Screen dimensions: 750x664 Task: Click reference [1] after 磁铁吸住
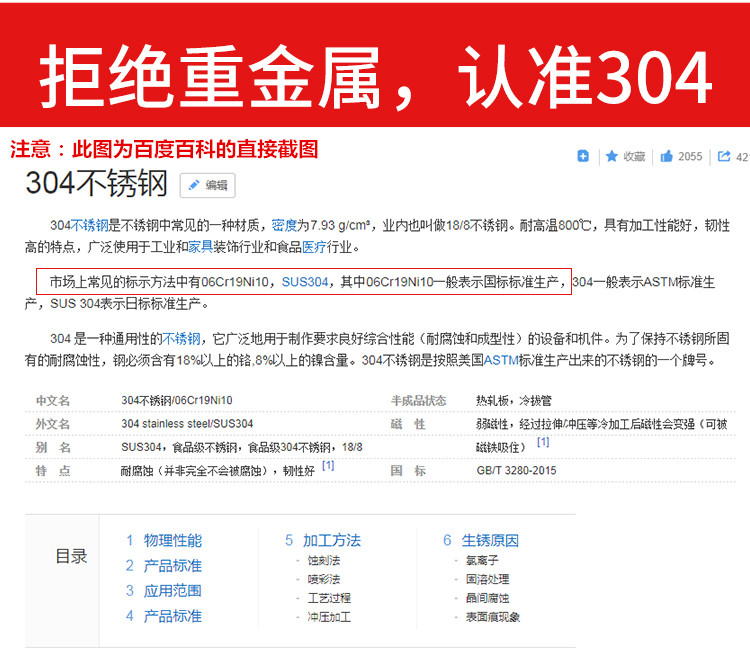[543, 442]
